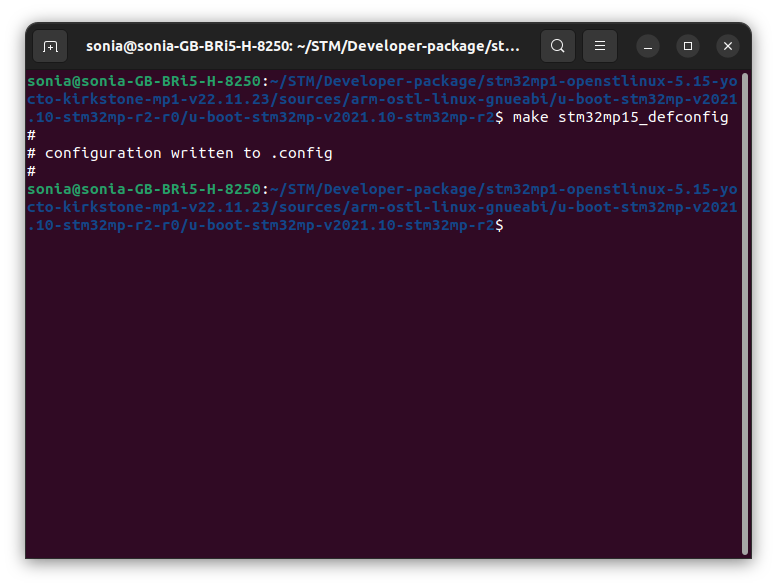Open a new terminal tab
Viewport: 777px width, 587px height.
click(50, 46)
